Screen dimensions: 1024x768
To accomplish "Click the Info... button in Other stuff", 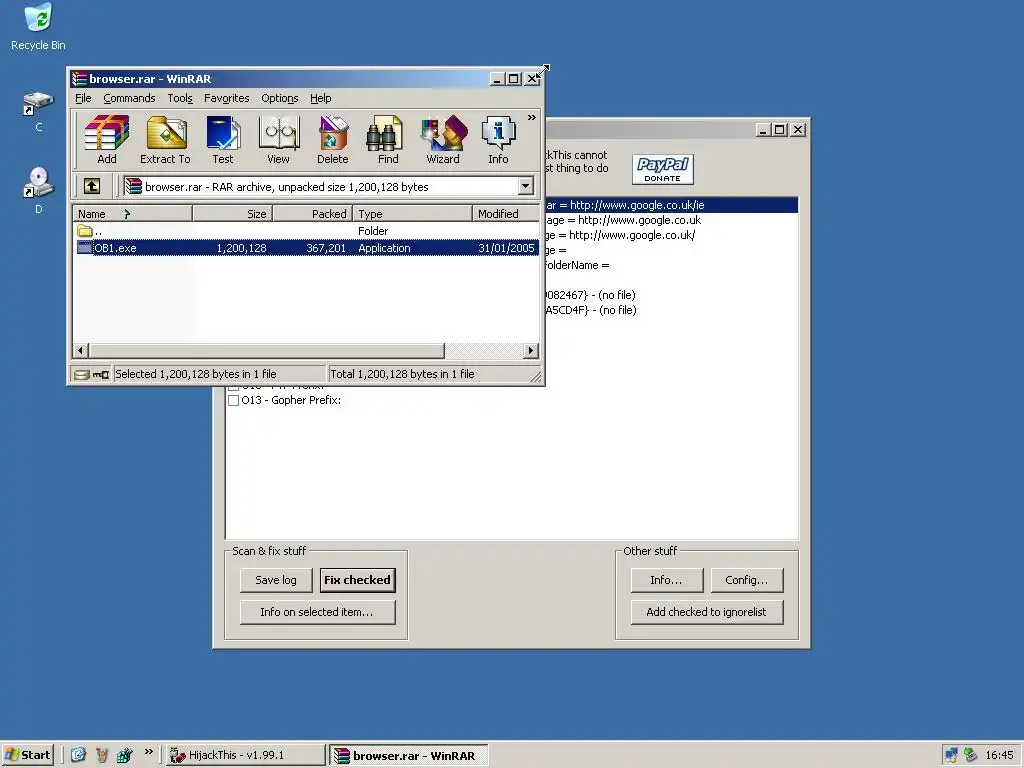I will (666, 580).
